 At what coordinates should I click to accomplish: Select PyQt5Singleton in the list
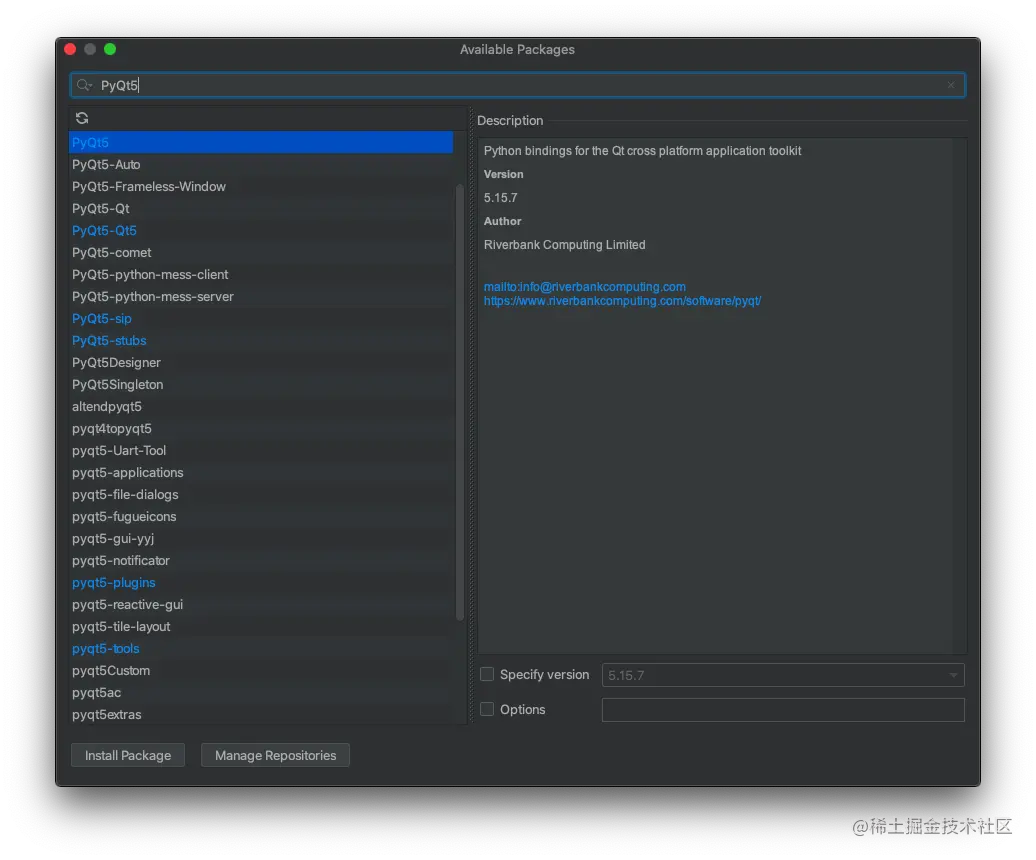[262, 384]
